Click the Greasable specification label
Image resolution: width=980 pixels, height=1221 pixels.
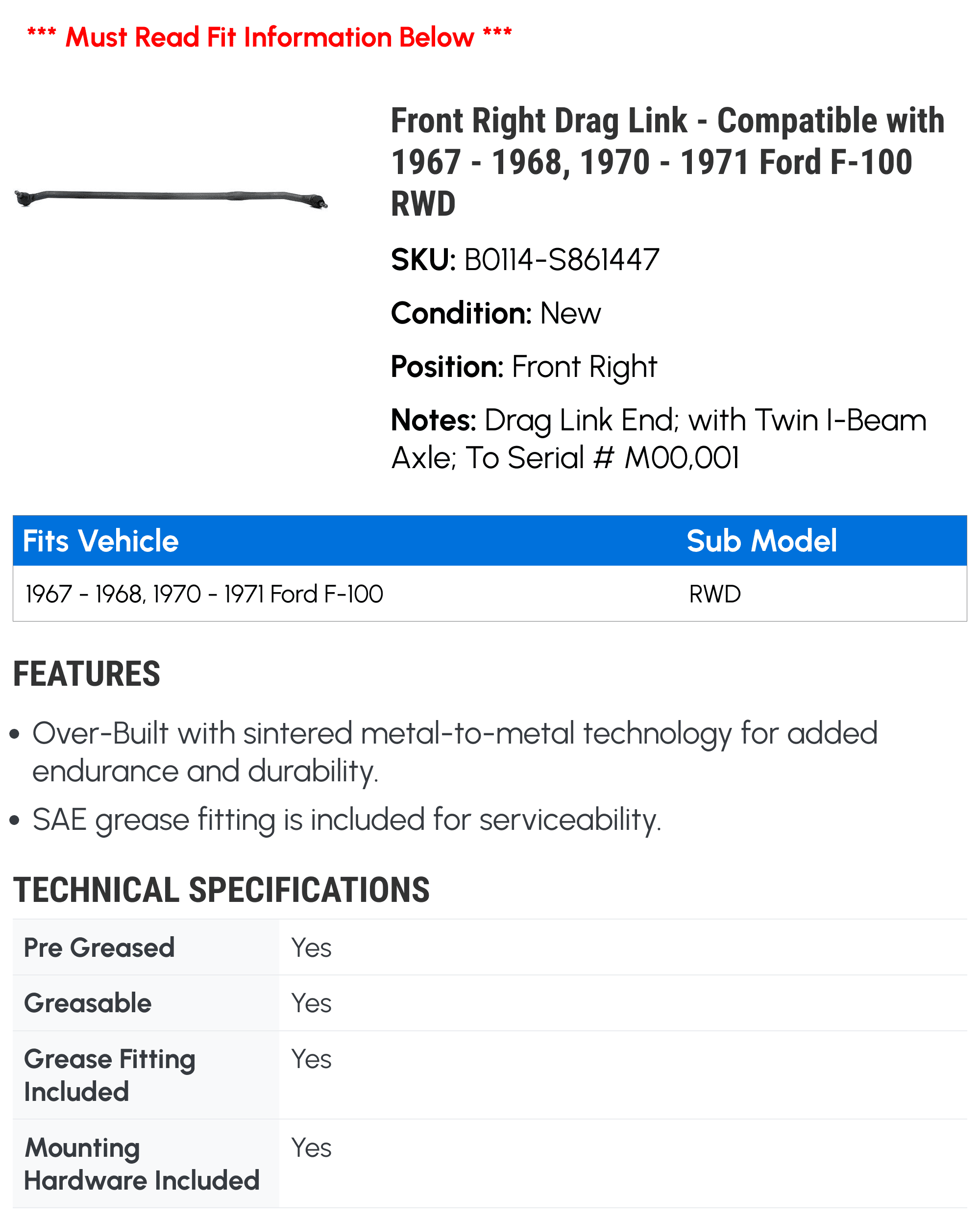tap(88, 1003)
